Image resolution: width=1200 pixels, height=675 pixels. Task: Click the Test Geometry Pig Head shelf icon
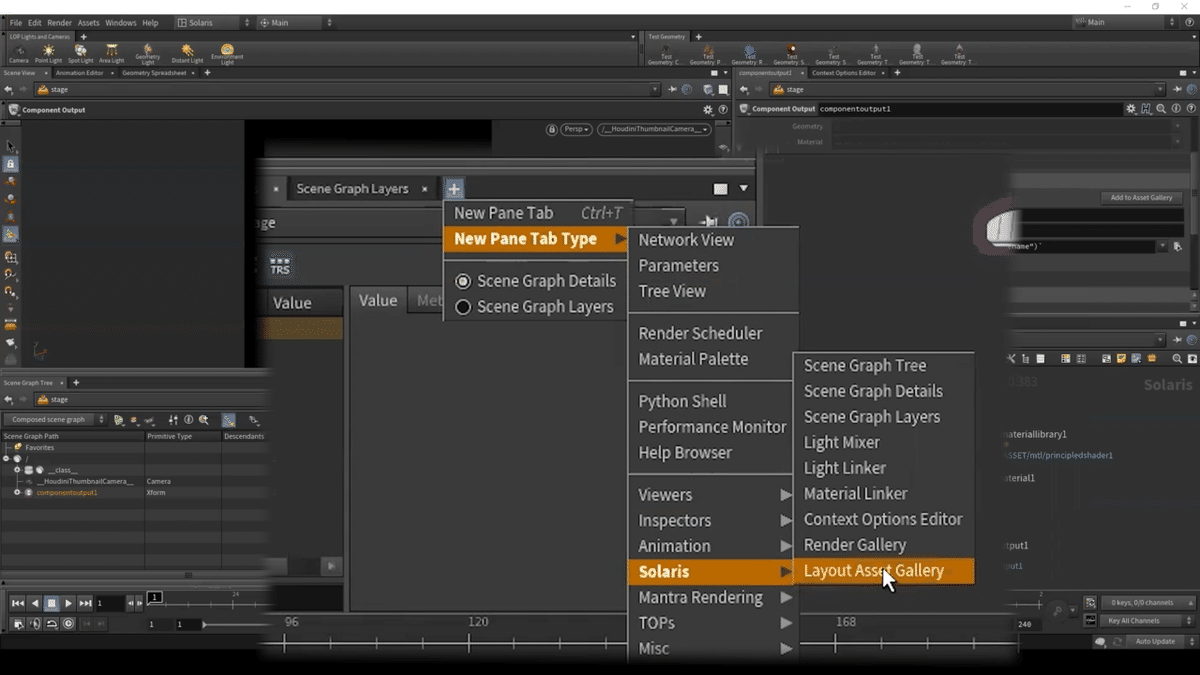(708, 54)
